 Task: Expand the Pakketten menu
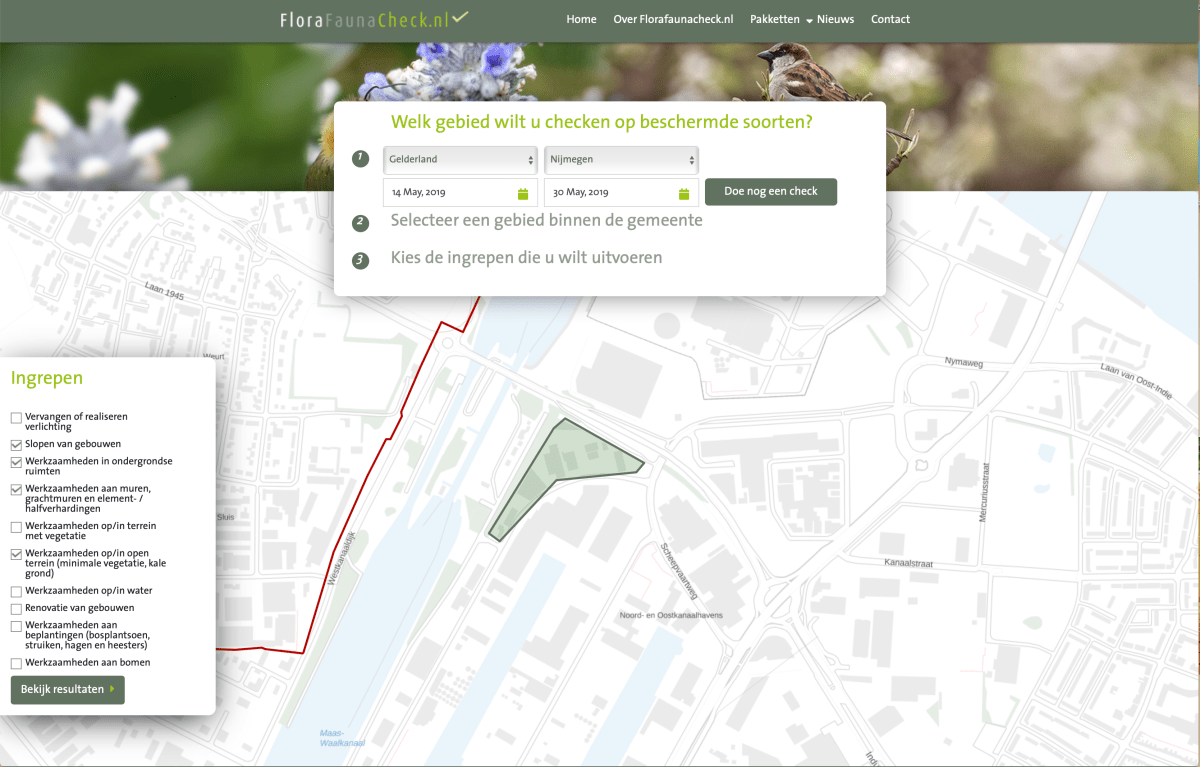[781, 19]
